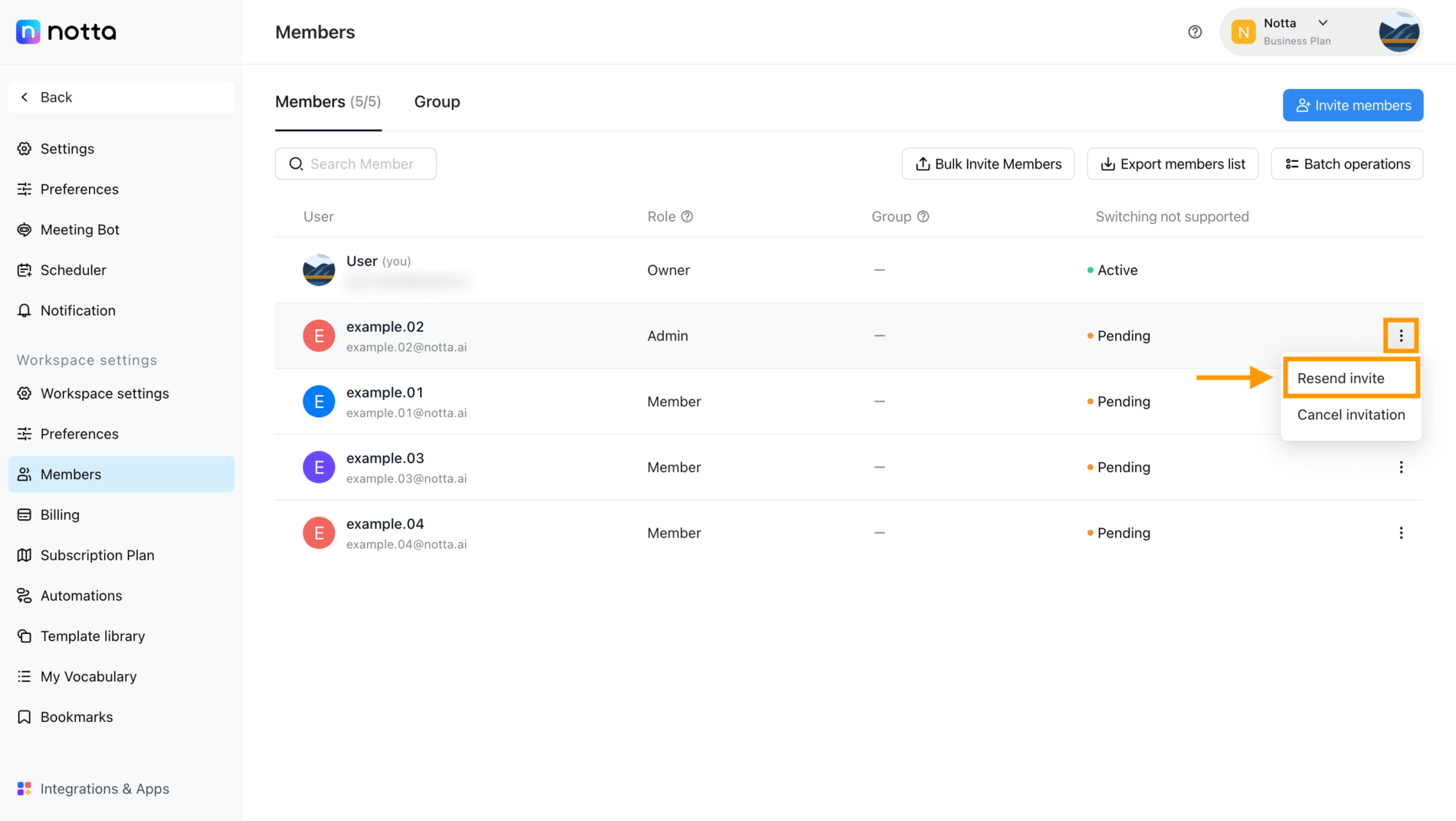Click Bulk Invite Members button
This screenshot has height=821, width=1456.
988,164
